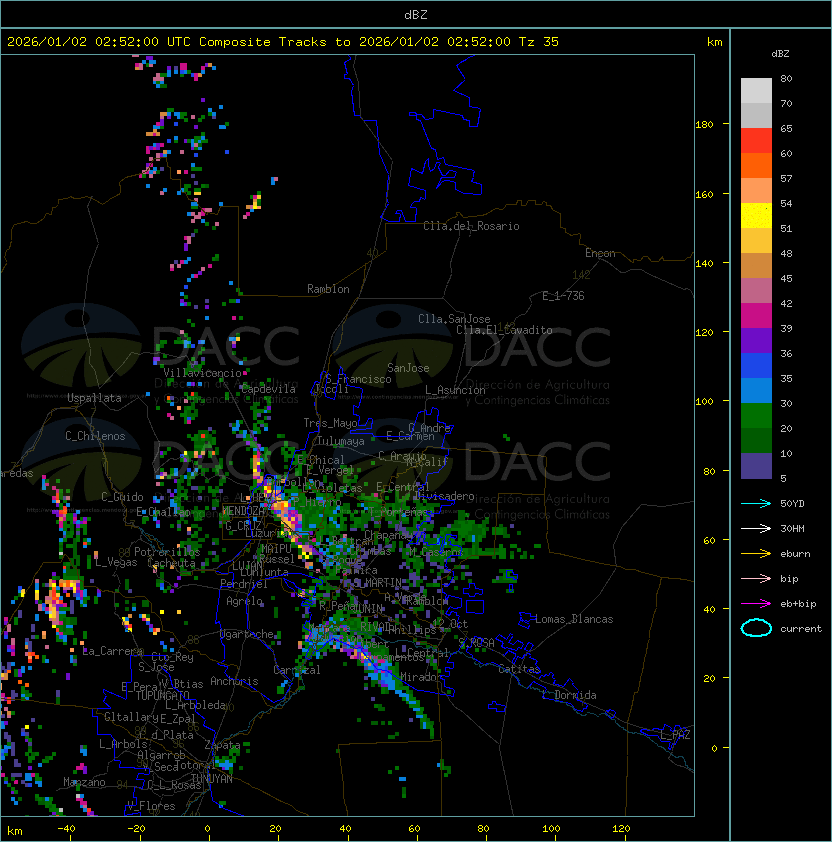Click the 'Tz 35' header value
This screenshot has height=842, width=832.
[539, 42]
